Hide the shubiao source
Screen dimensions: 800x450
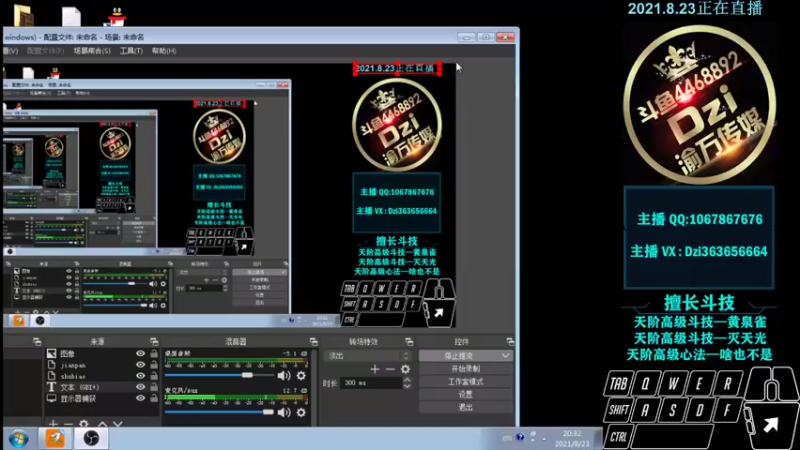pyautogui.click(x=140, y=376)
